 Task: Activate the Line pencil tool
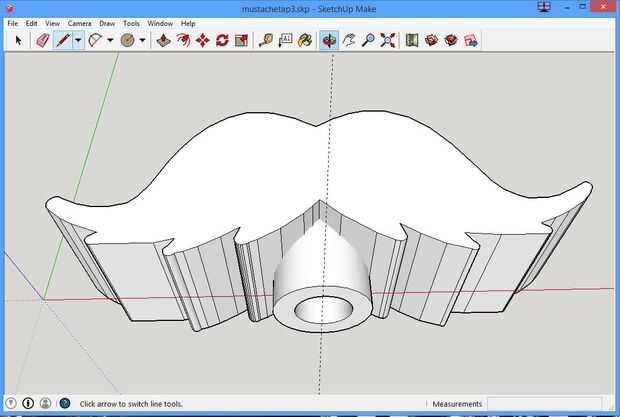[63, 40]
